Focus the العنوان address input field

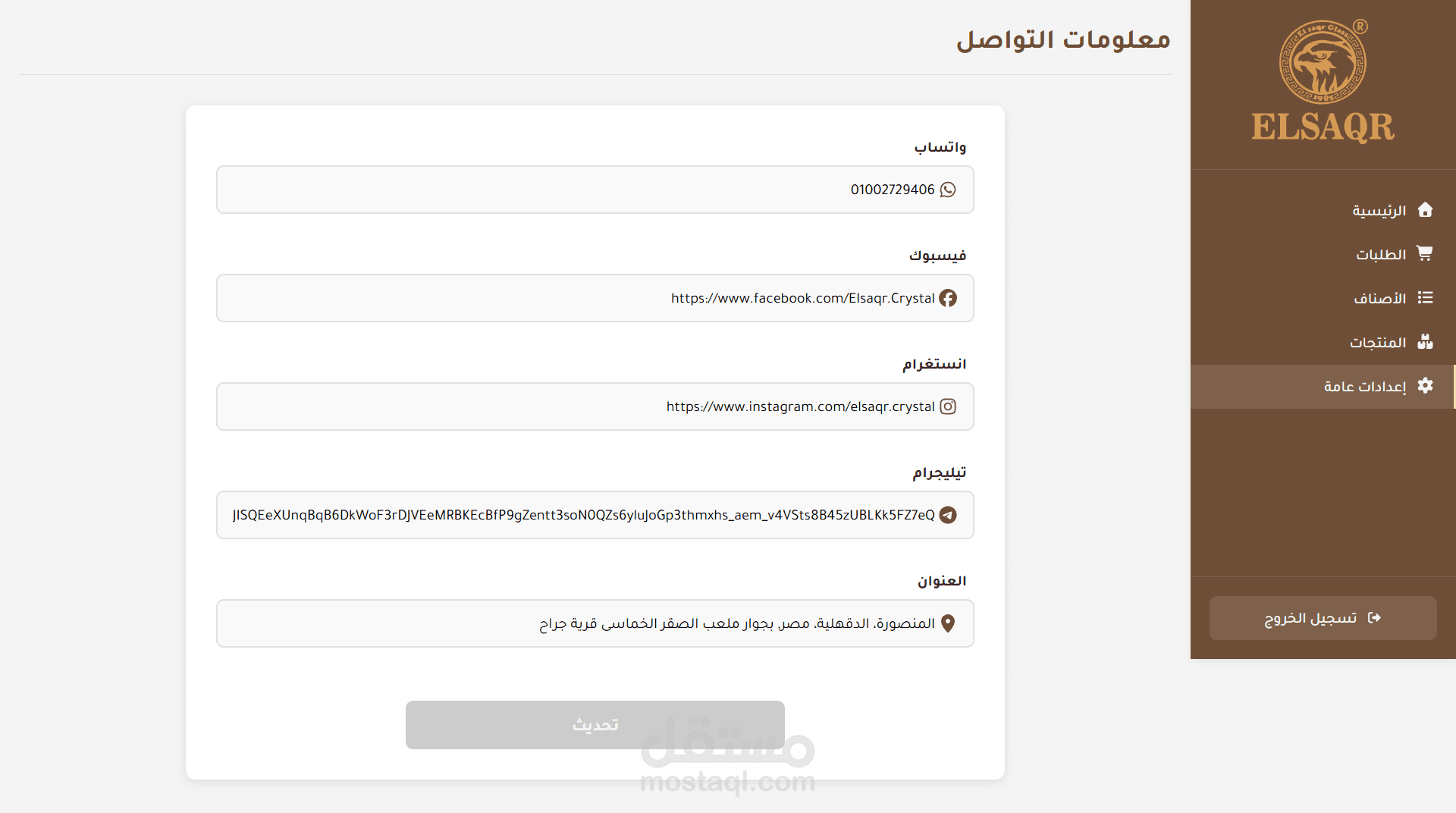(595, 623)
